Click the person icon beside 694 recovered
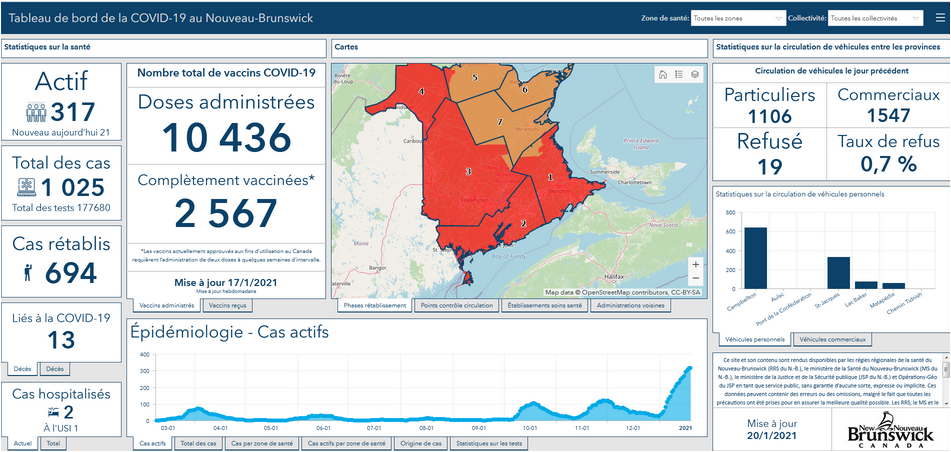Image resolution: width=951 pixels, height=452 pixels. point(28,273)
